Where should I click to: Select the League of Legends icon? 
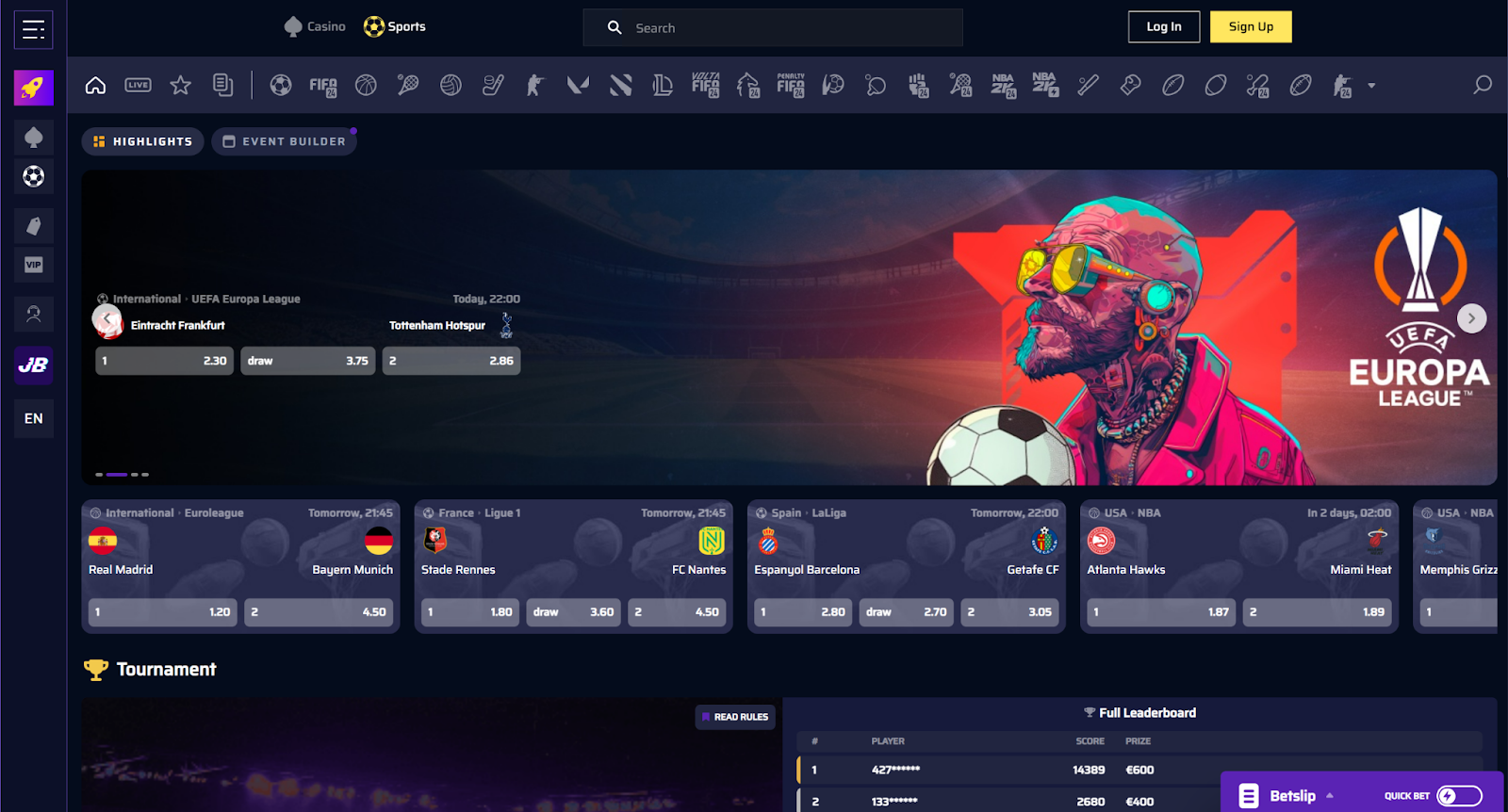pos(663,86)
